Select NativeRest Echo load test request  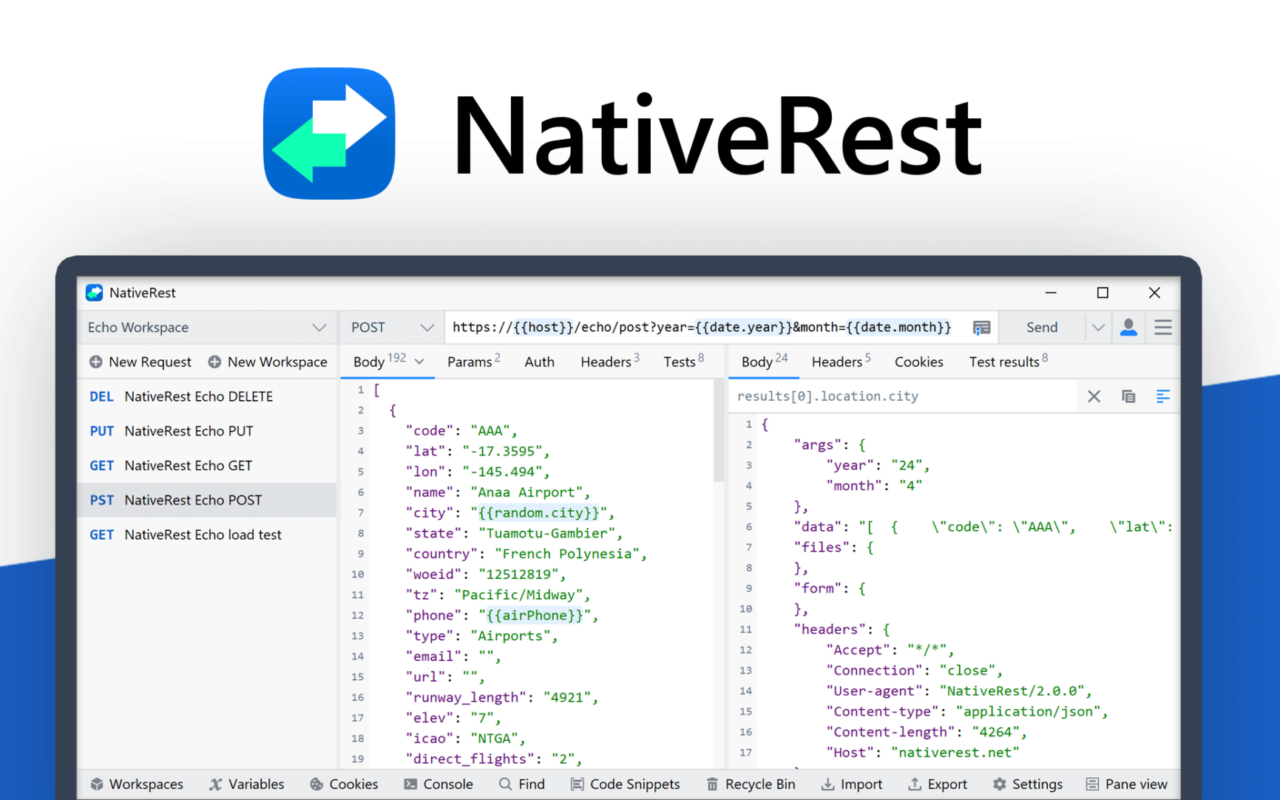[x=207, y=534]
